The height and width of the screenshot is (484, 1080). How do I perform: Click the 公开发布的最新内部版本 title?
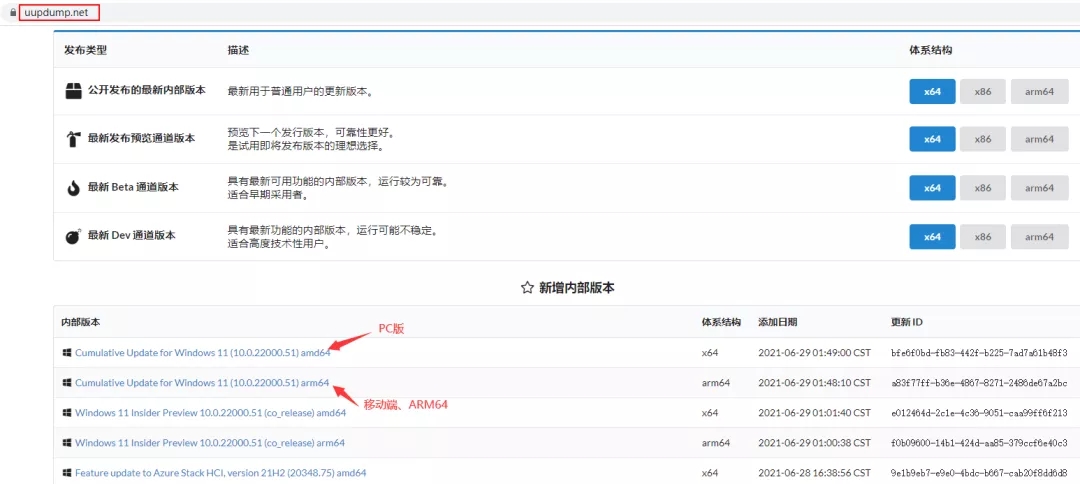[147, 91]
